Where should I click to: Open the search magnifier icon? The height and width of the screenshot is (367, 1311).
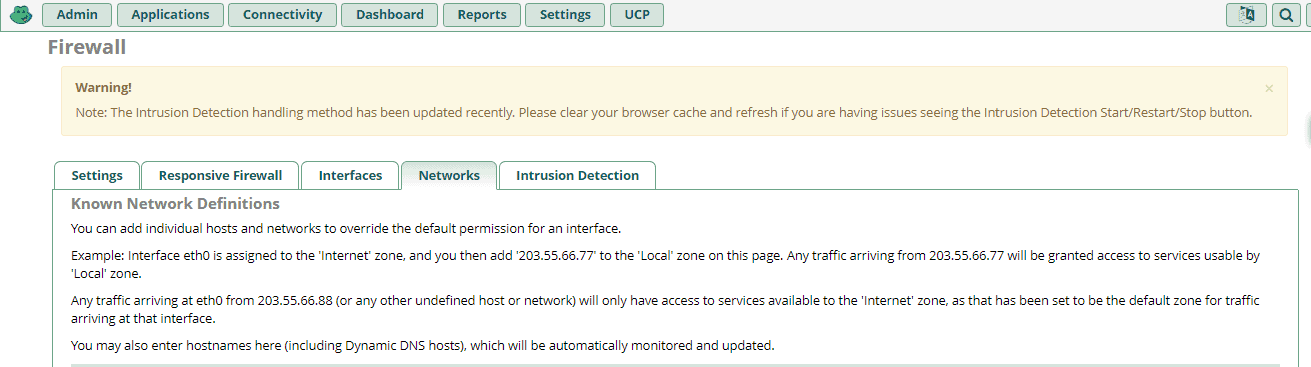[1286, 15]
